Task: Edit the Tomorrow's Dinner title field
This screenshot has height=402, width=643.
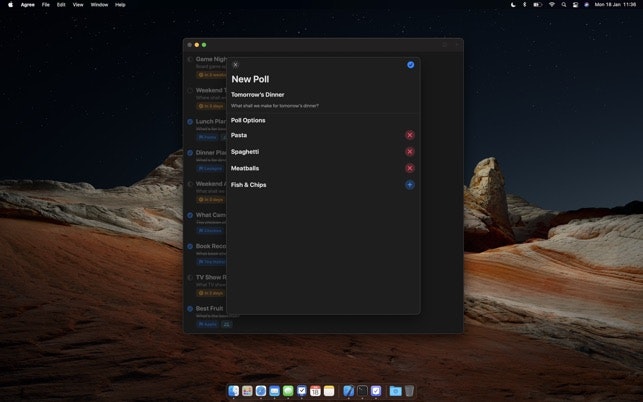Action: click(258, 95)
